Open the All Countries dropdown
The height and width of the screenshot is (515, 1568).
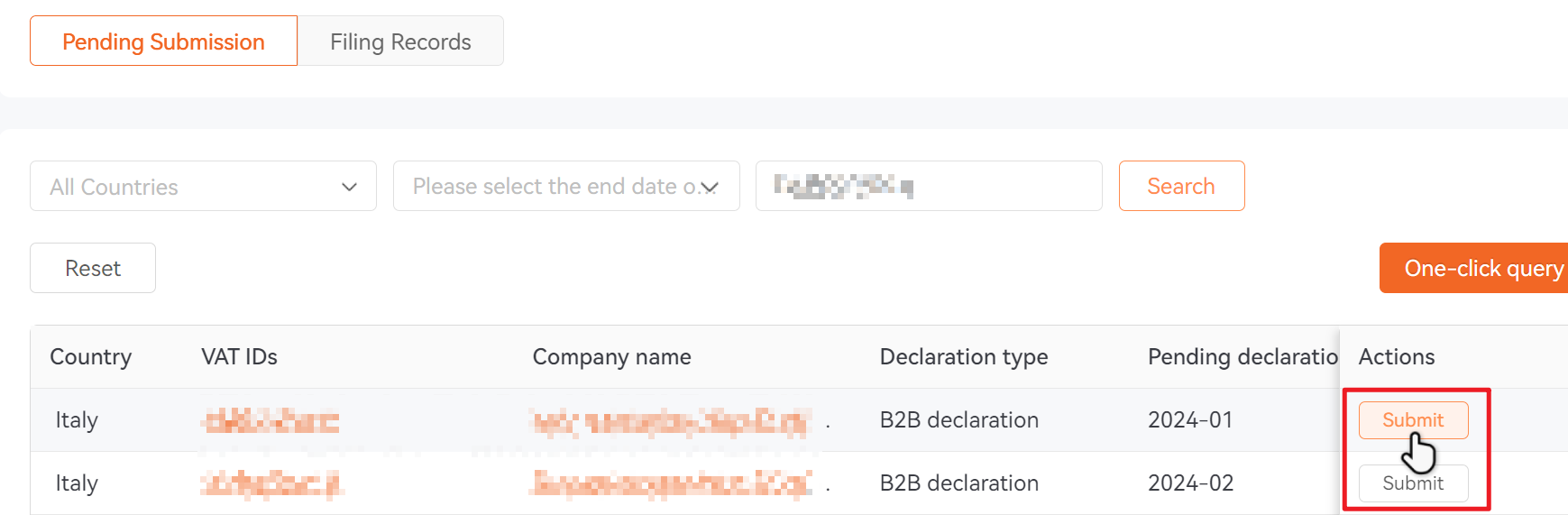203,186
